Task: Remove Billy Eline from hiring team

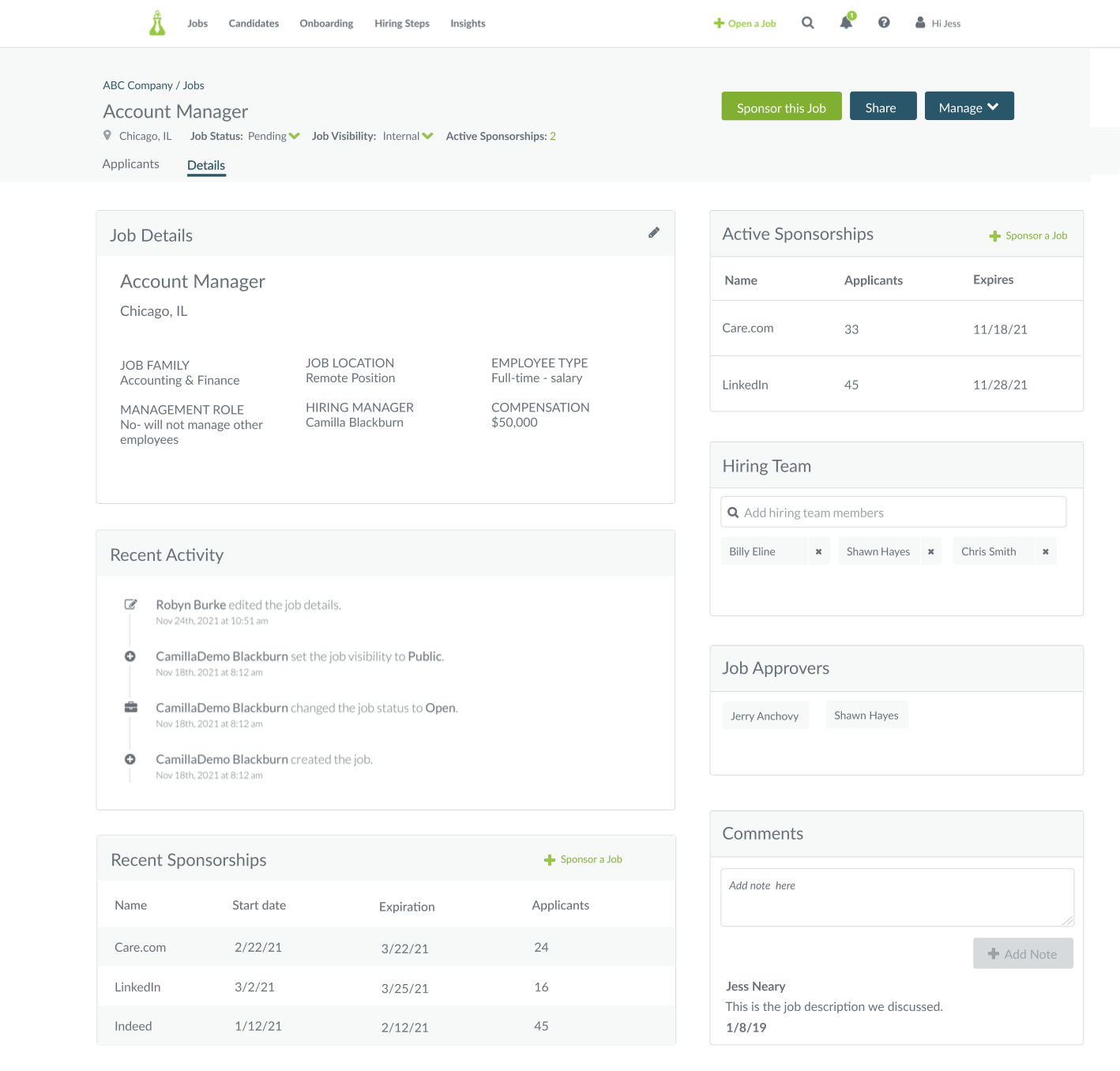Action: click(818, 551)
